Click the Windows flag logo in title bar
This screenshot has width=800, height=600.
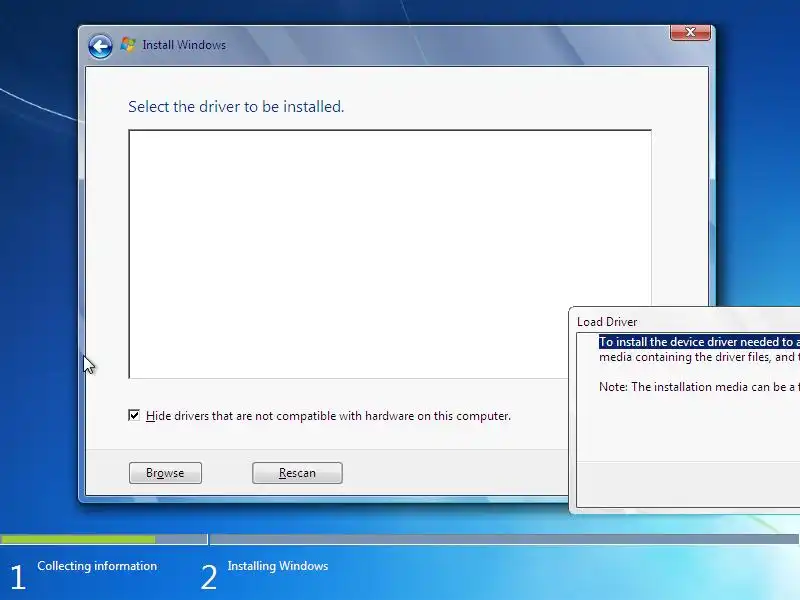(x=128, y=45)
